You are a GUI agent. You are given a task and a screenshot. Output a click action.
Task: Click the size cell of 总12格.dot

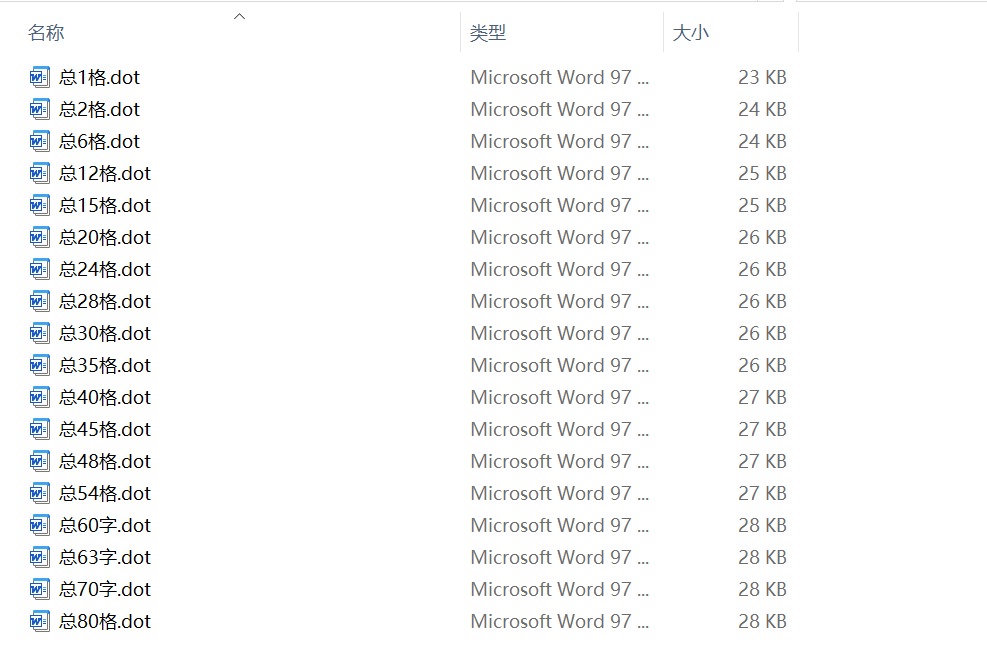(x=762, y=174)
